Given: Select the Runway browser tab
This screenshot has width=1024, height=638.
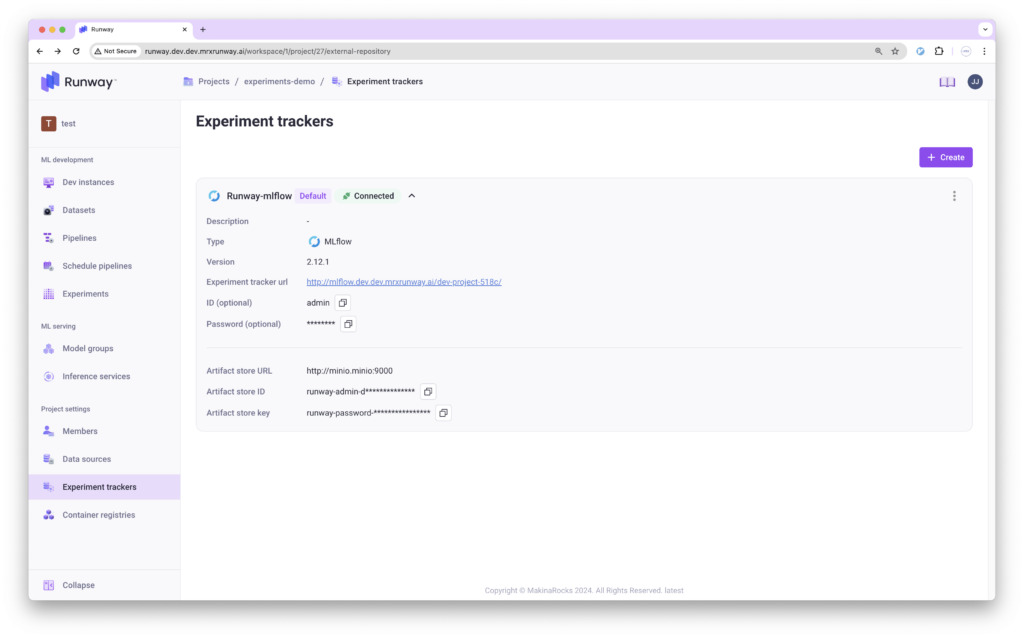Looking at the screenshot, I should click(133, 29).
